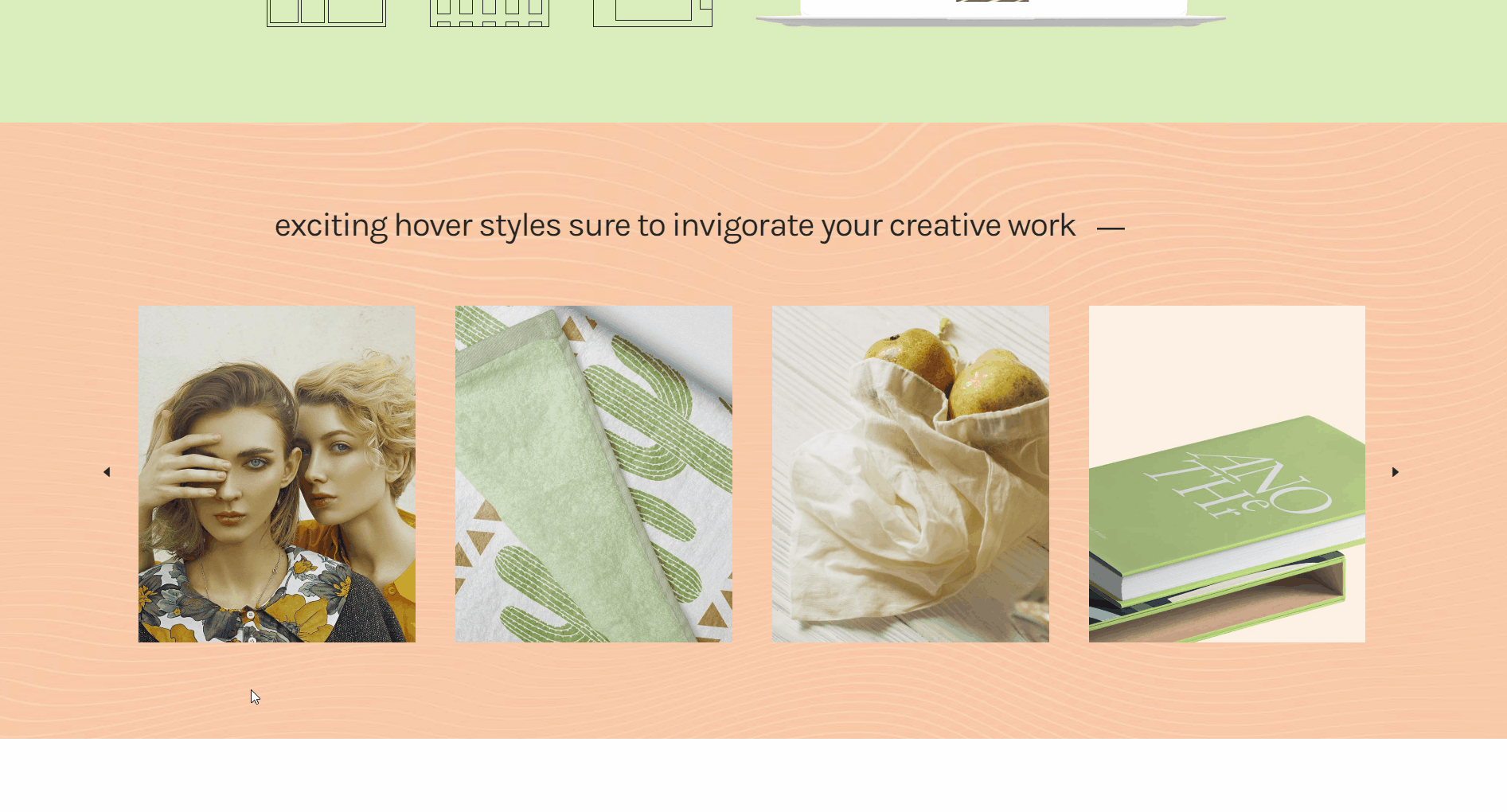Open the two women portrait thumbnail
The image size is (1507, 812).
(x=277, y=474)
